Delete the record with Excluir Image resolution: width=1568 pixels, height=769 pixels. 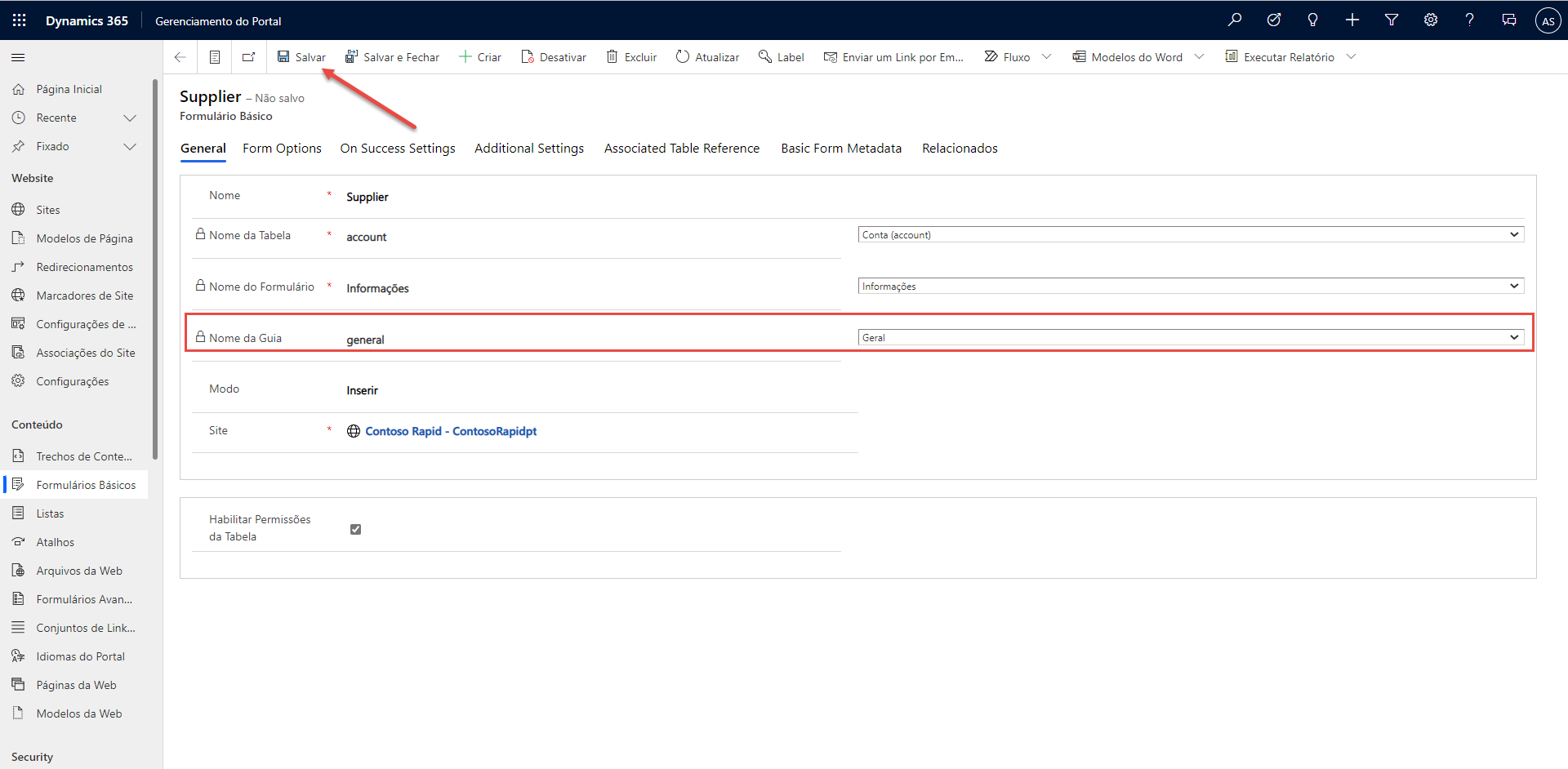[631, 57]
